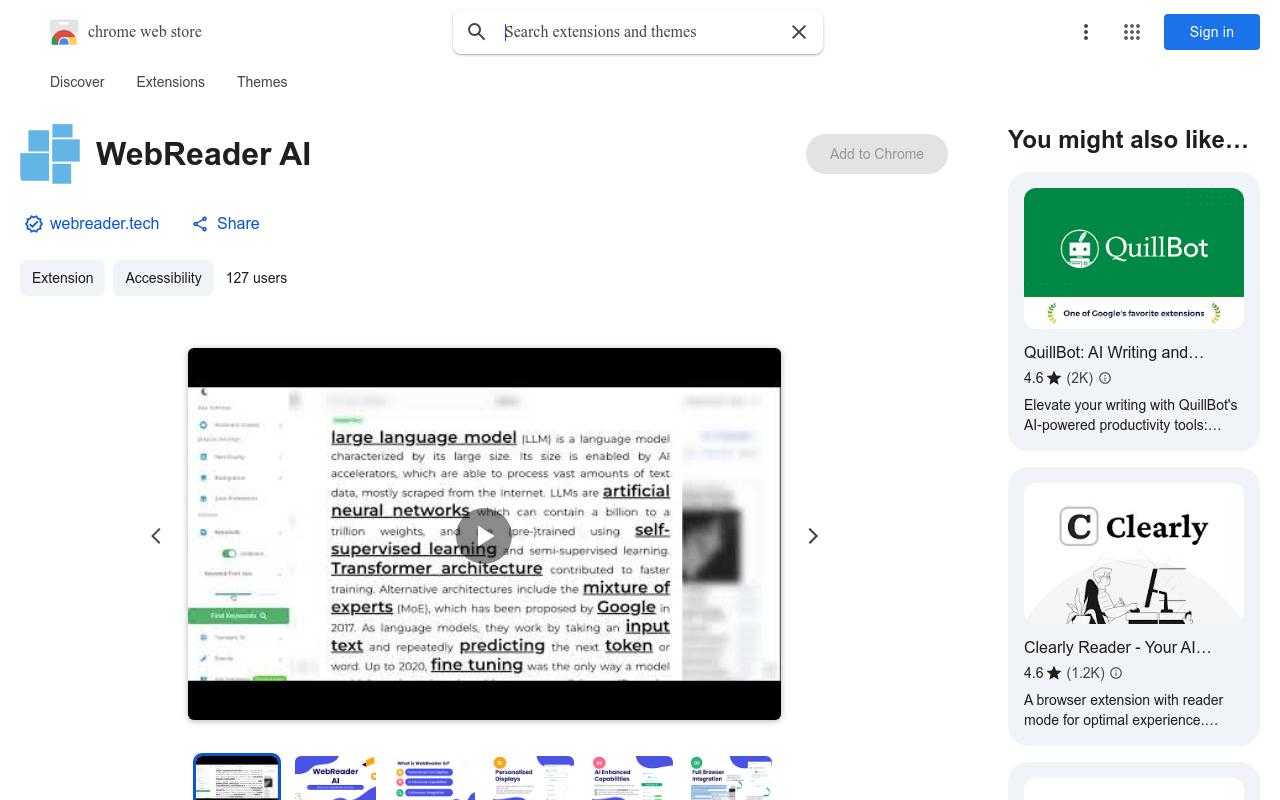The image size is (1280, 800).
Task: Click the Chrome Web Store logo
Action: [x=64, y=32]
